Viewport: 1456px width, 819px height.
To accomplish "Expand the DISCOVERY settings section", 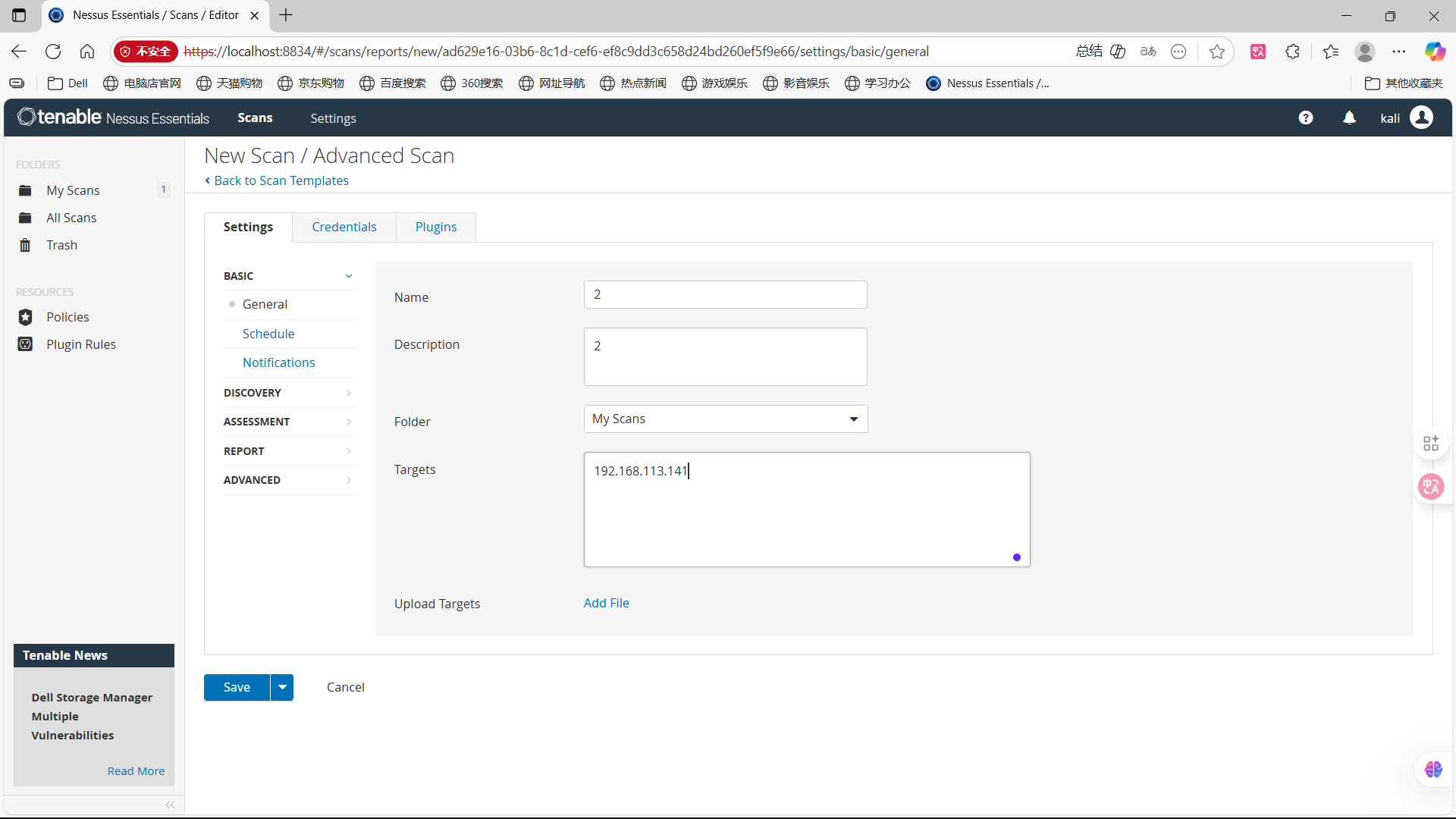I will coord(289,393).
